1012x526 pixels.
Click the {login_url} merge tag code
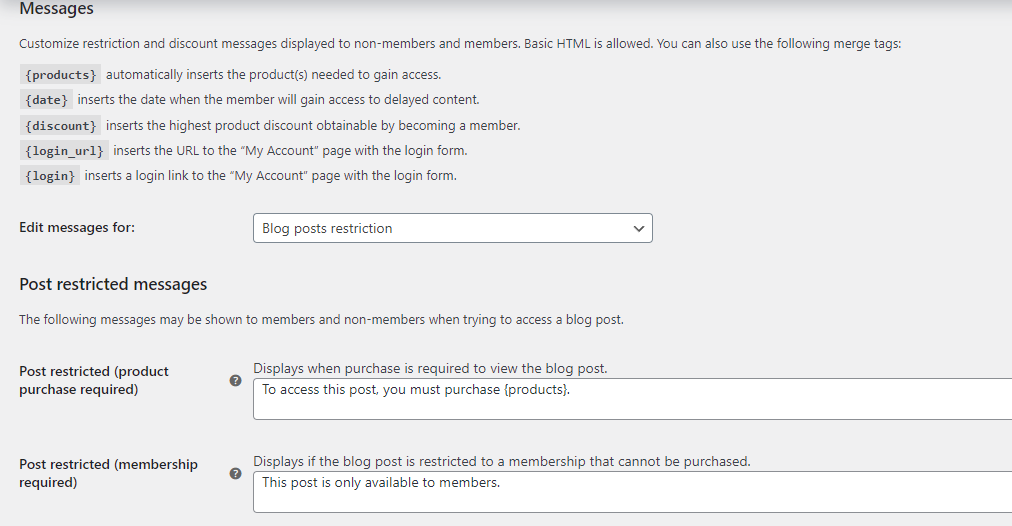point(64,150)
